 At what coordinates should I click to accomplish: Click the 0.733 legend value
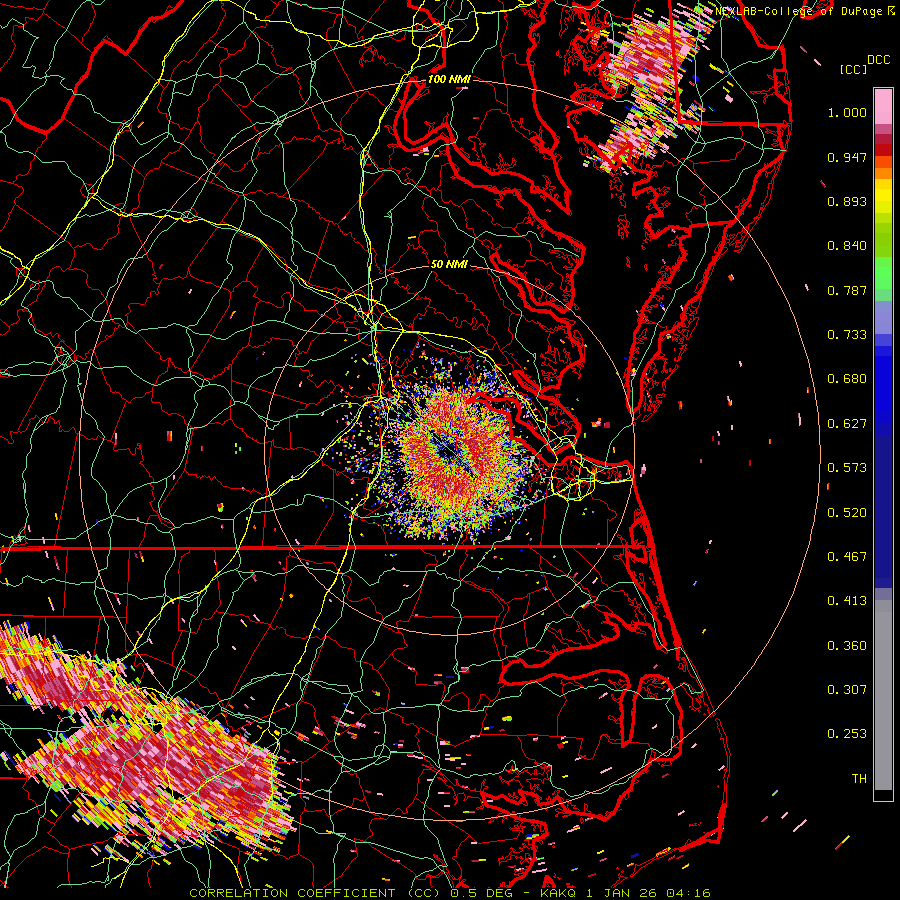[x=847, y=335]
